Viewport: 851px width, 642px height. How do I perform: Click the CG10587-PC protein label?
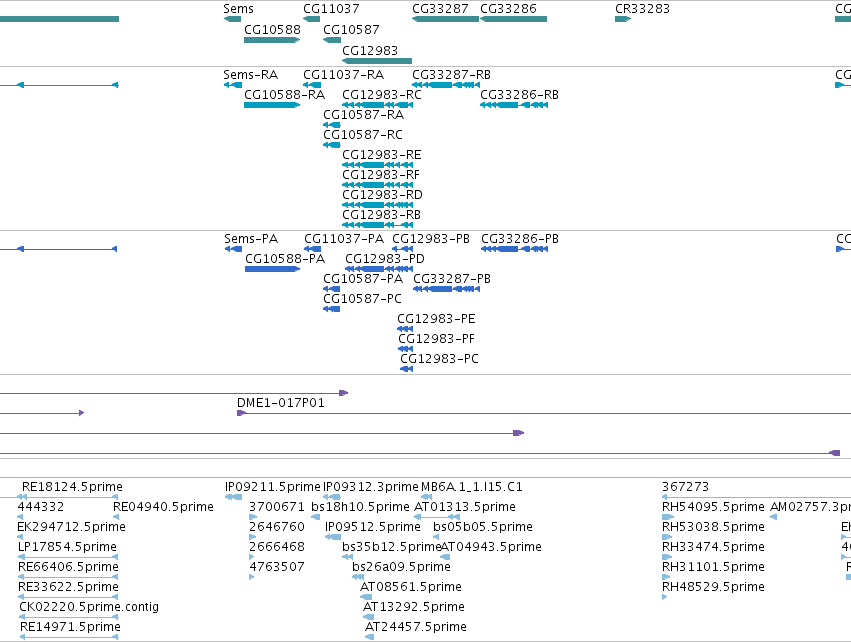[x=363, y=298]
